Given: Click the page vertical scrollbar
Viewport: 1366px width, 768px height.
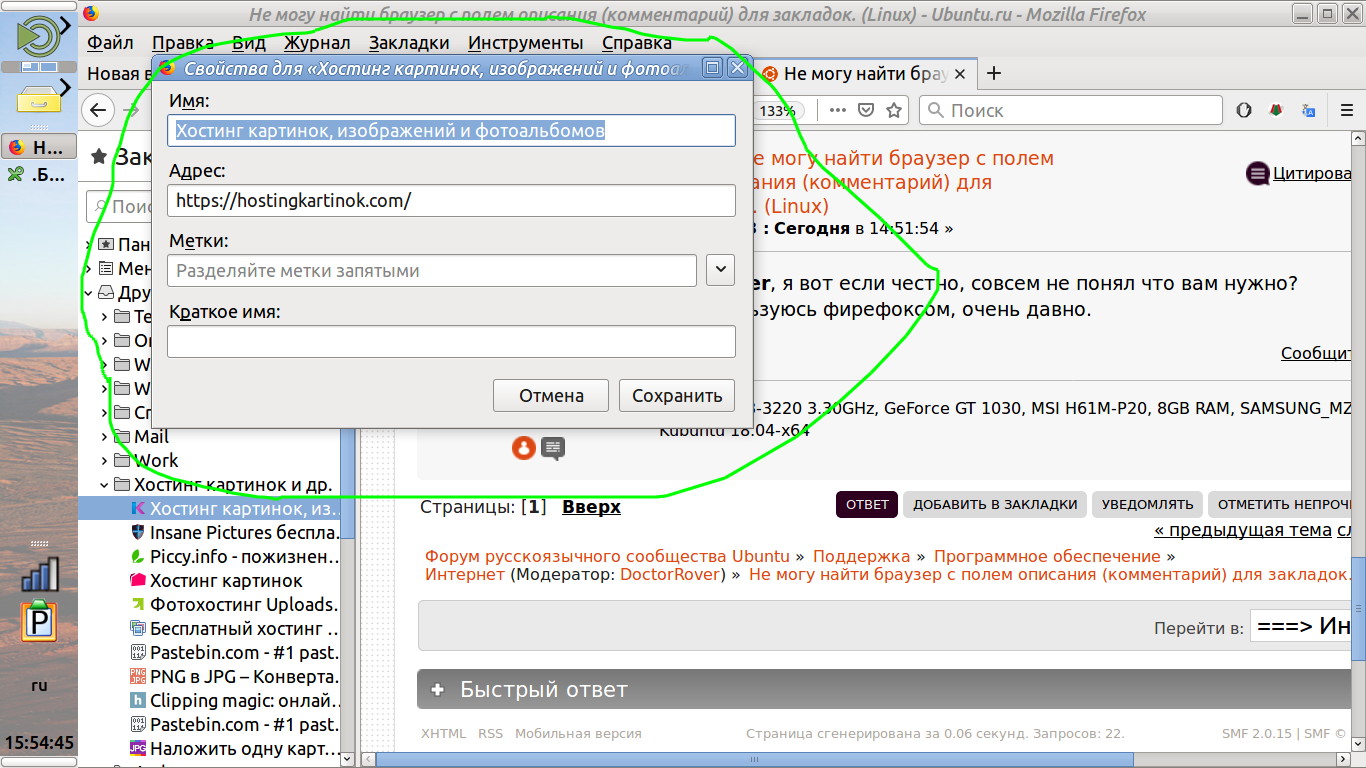Looking at the screenshot, I should [1359, 610].
